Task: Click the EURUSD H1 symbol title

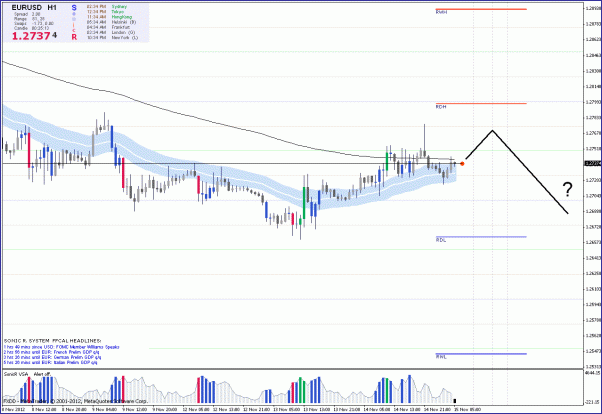Action: (34, 7)
